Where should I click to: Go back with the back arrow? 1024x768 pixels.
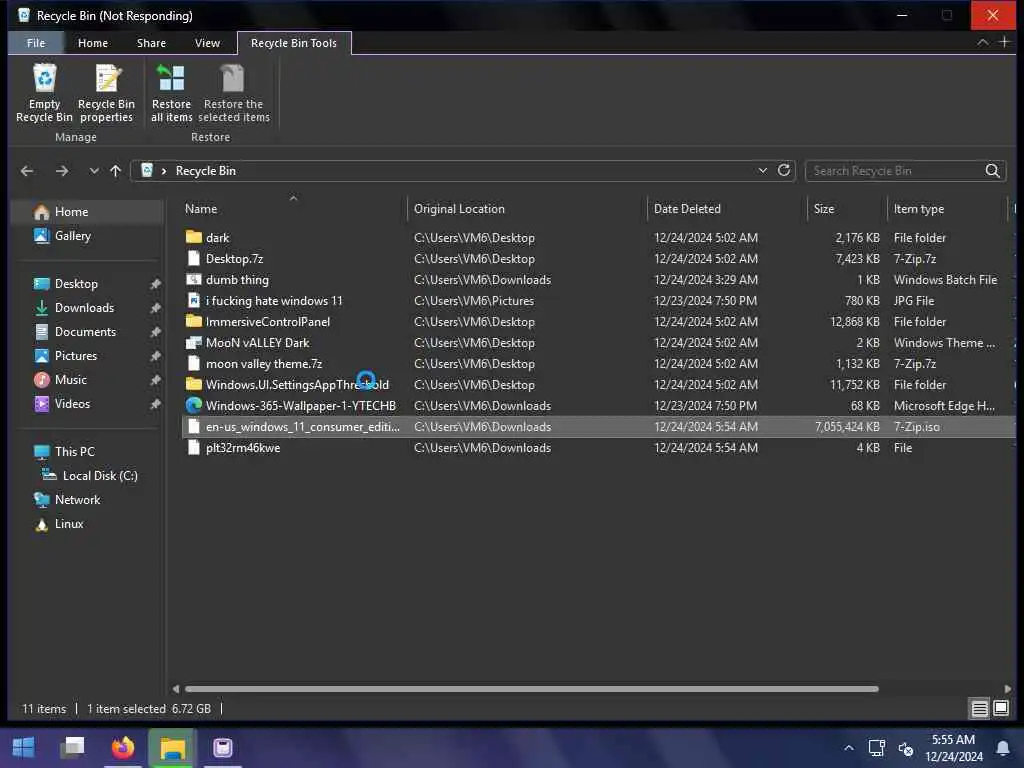pos(27,171)
